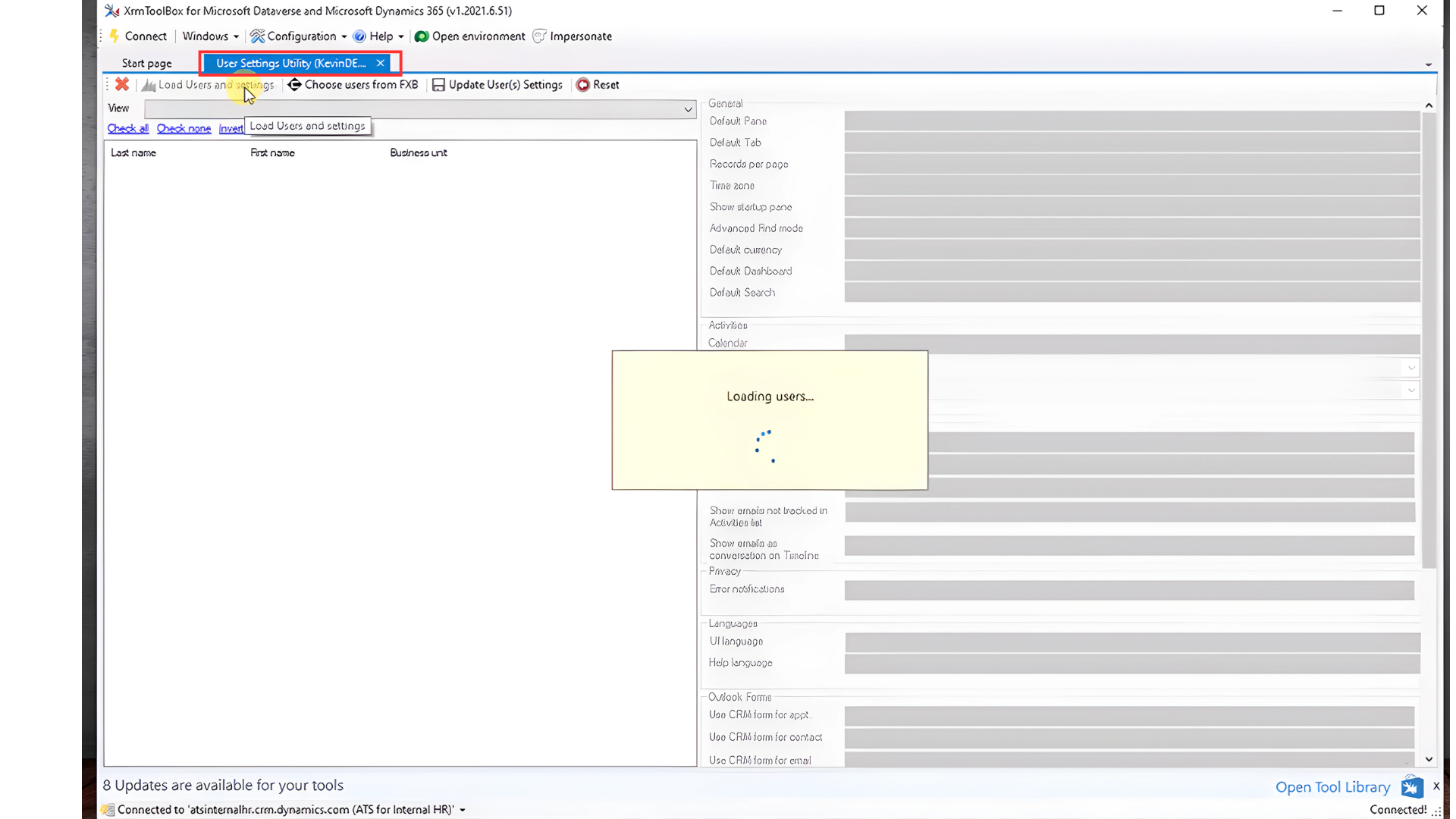Click the Show startup pane field
Viewport: 1456px width, 819px height.
click(1131, 206)
